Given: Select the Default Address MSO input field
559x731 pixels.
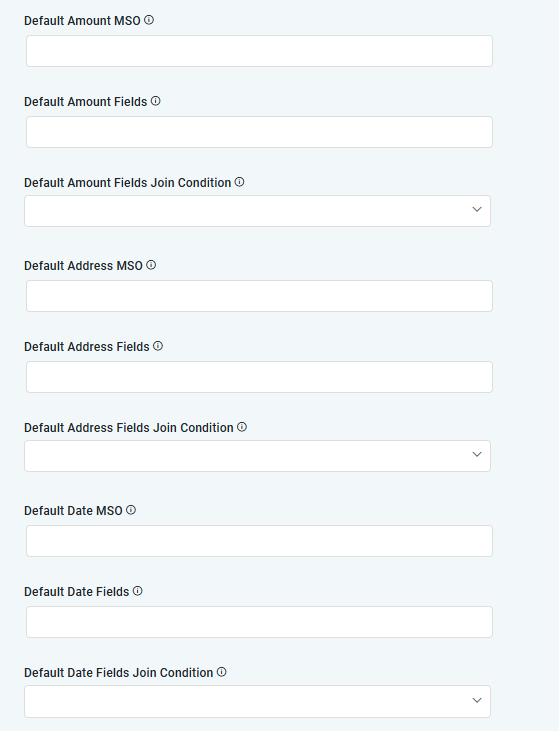Looking at the screenshot, I should (259, 296).
